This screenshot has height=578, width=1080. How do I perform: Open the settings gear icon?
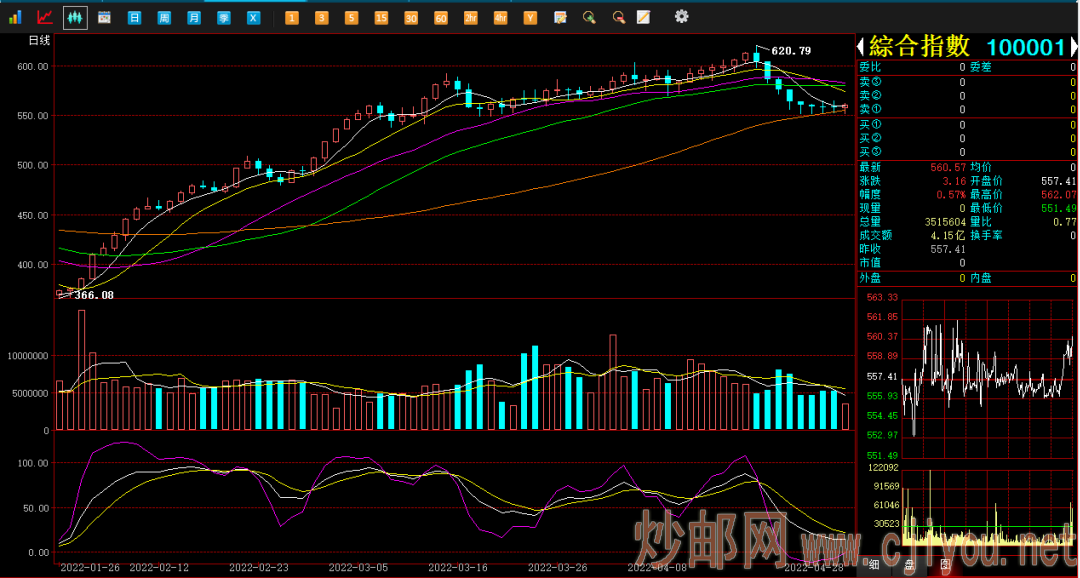point(681,17)
